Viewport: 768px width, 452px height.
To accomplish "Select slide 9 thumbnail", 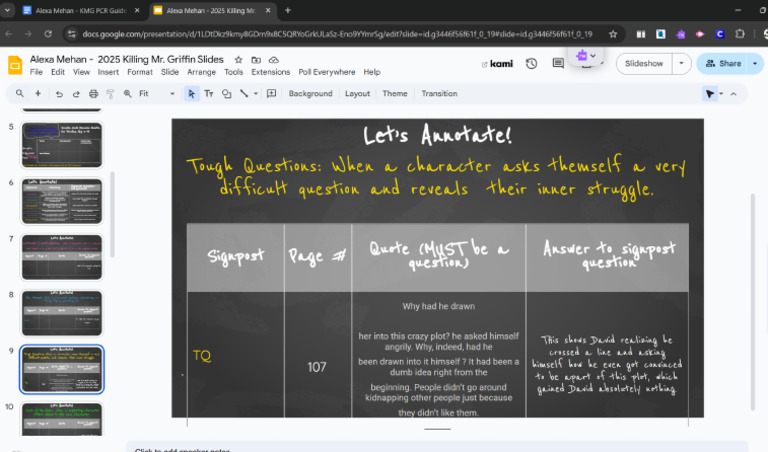I will 62,369.
